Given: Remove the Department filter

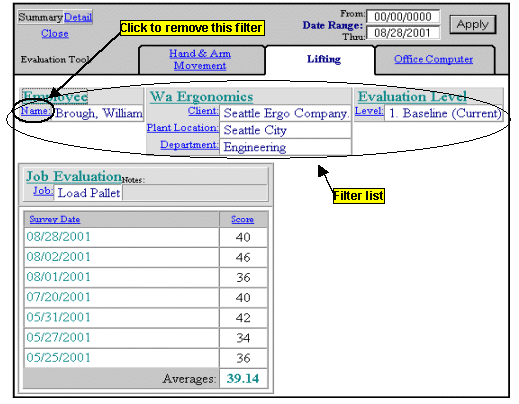Looking at the screenshot, I should [189, 145].
